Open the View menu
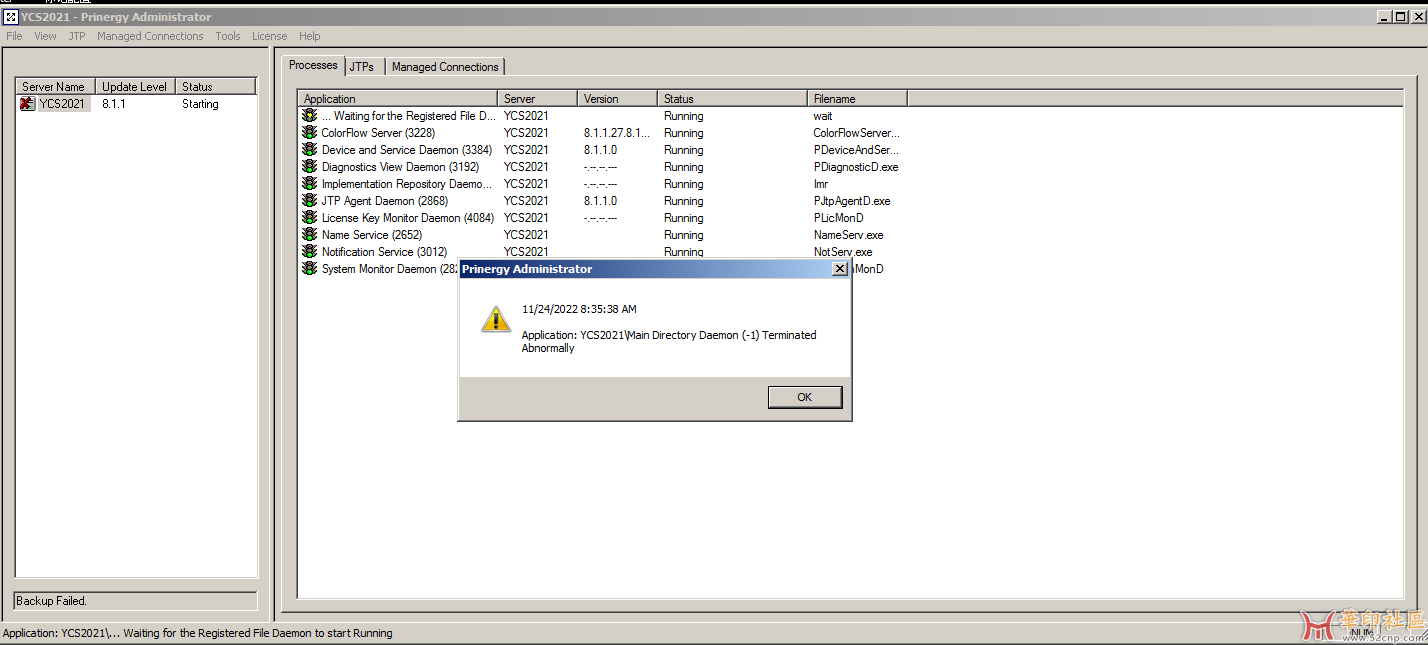The height and width of the screenshot is (645, 1428). coord(45,36)
